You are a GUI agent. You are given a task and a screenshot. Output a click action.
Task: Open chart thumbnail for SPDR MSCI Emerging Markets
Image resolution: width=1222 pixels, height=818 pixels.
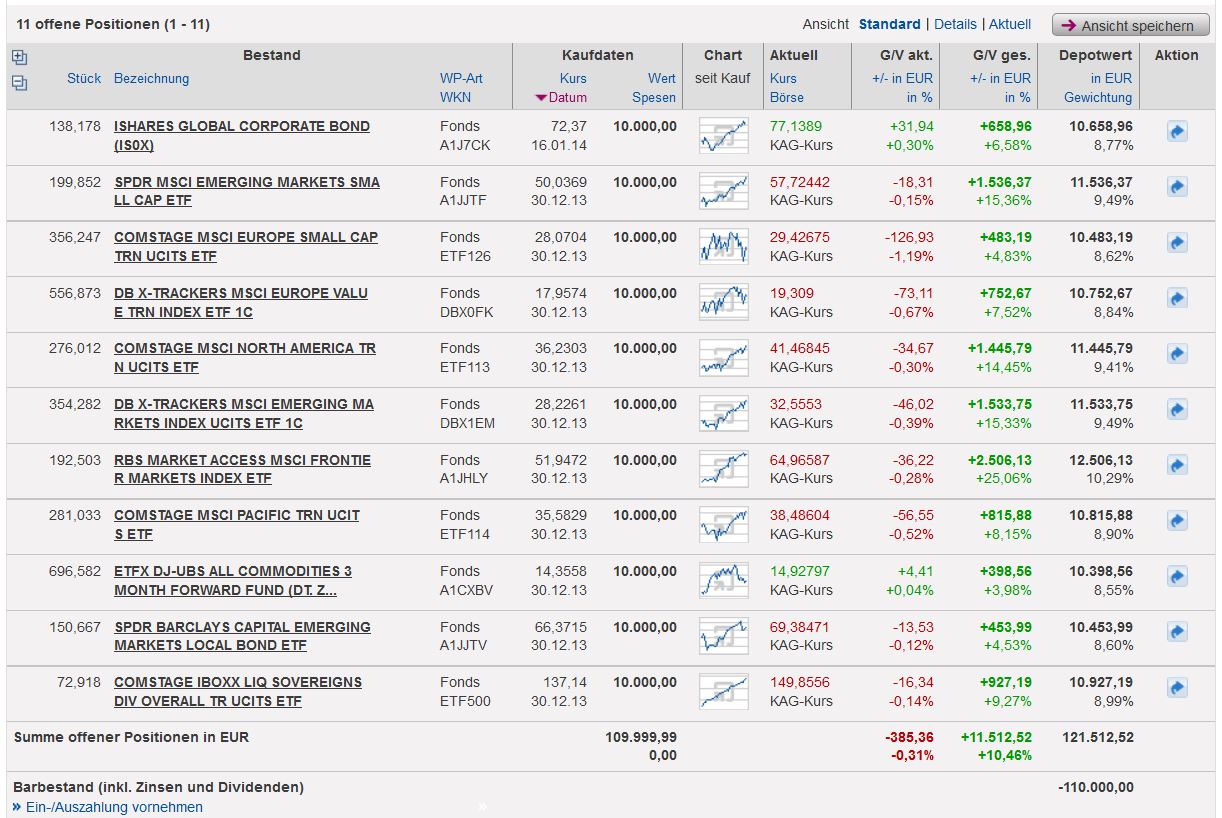click(x=723, y=191)
